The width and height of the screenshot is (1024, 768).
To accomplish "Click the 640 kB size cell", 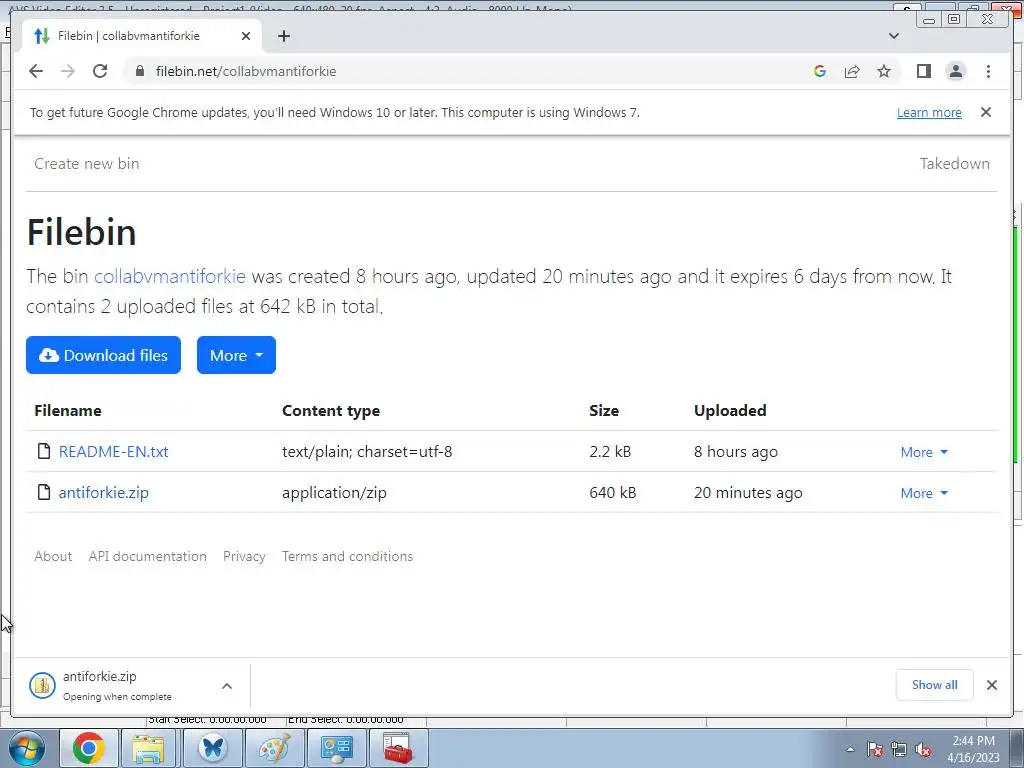I will pos(613,492).
